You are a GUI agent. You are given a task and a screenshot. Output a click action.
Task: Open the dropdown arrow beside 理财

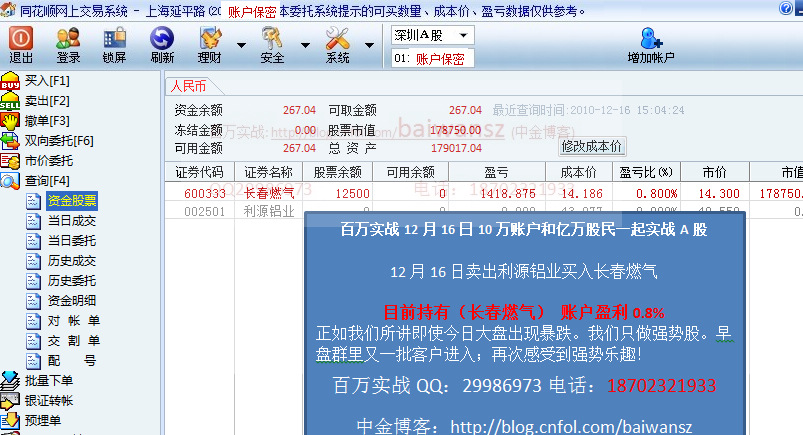click(x=241, y=45)
